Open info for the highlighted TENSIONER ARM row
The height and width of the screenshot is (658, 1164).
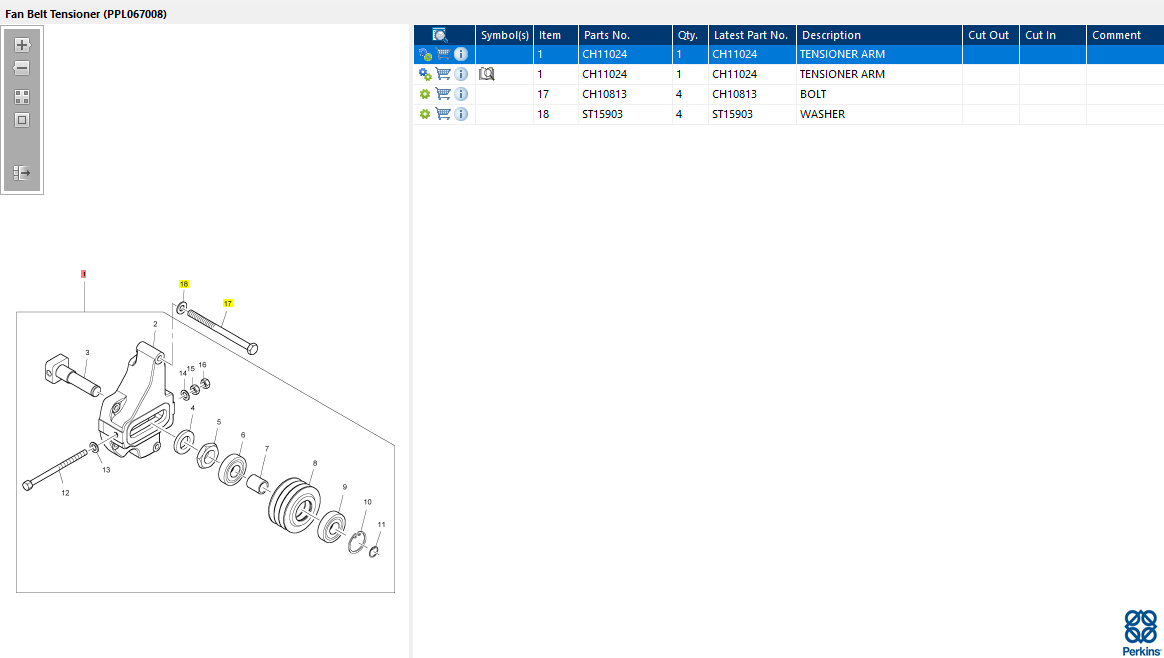tap(461, 54)
